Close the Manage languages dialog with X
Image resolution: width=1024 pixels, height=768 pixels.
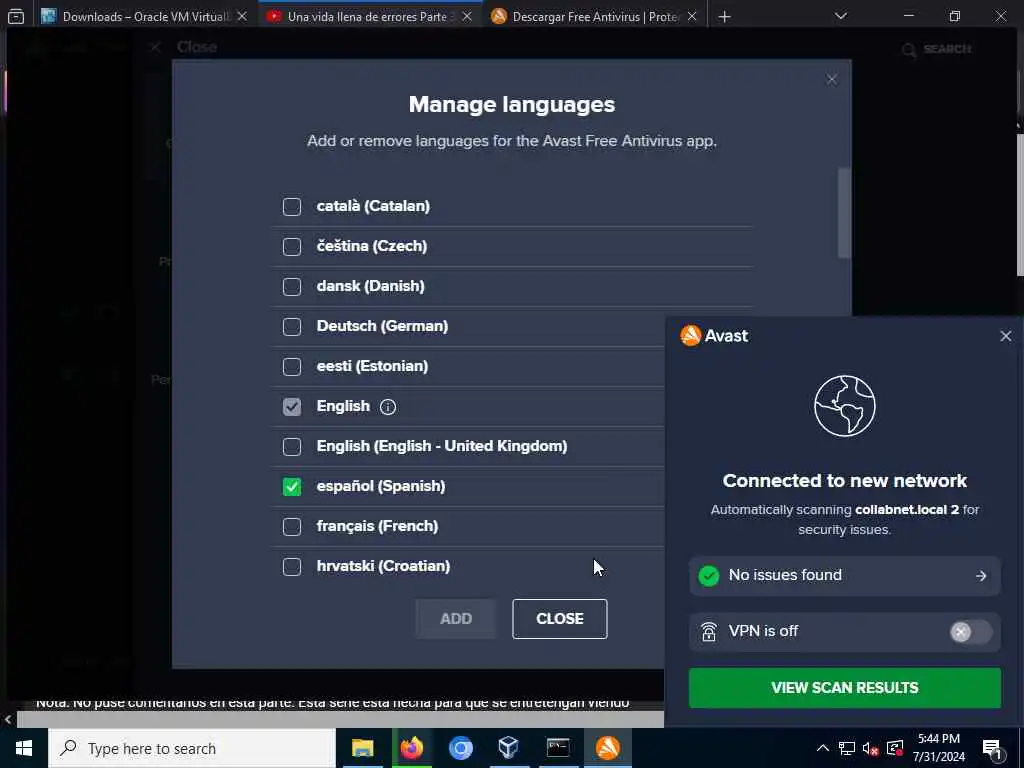(x=832, y=79)
